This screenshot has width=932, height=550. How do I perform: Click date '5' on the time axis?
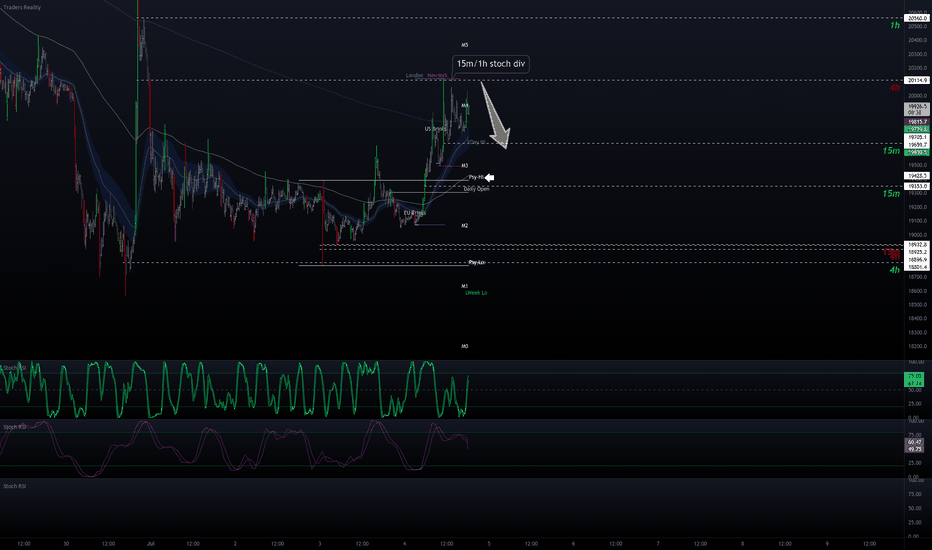[x=489, y=543]
